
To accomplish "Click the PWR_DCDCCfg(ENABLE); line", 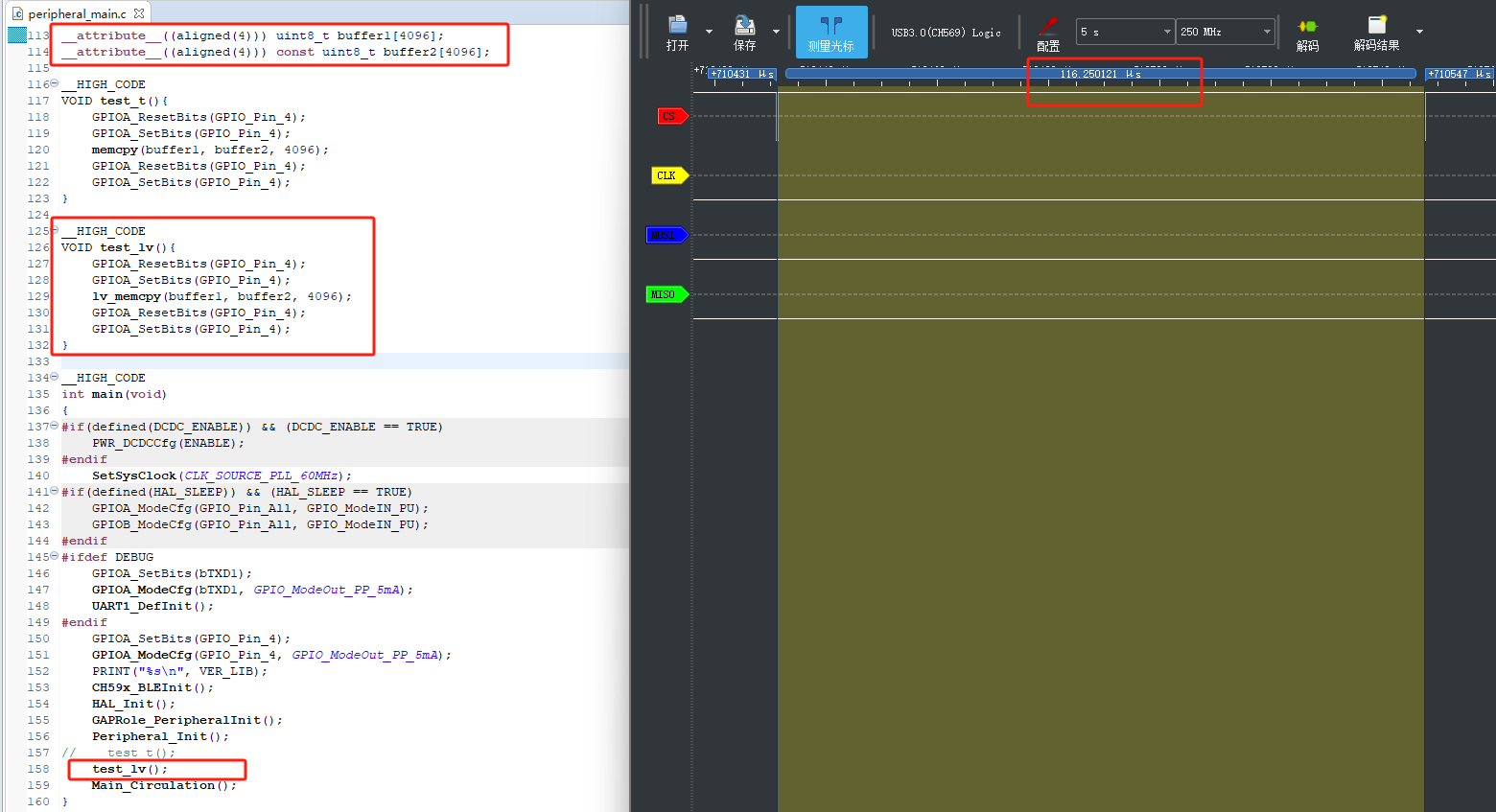I will 168,443.
